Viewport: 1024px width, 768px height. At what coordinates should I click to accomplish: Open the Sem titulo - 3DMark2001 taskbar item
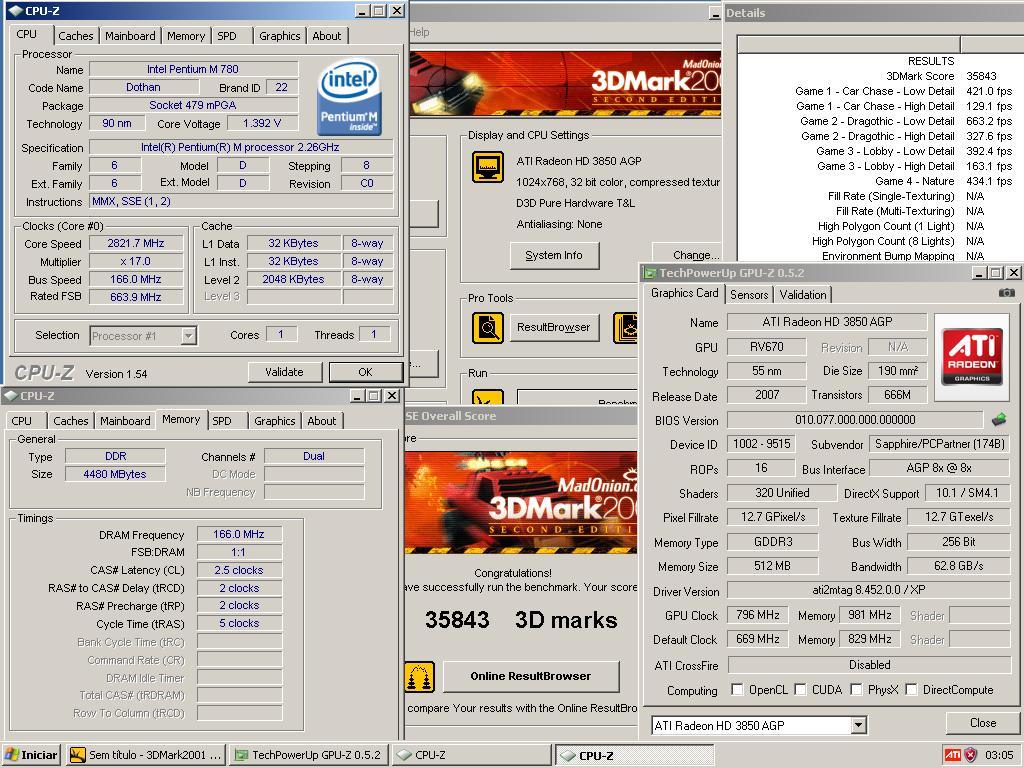click(147, 755)
